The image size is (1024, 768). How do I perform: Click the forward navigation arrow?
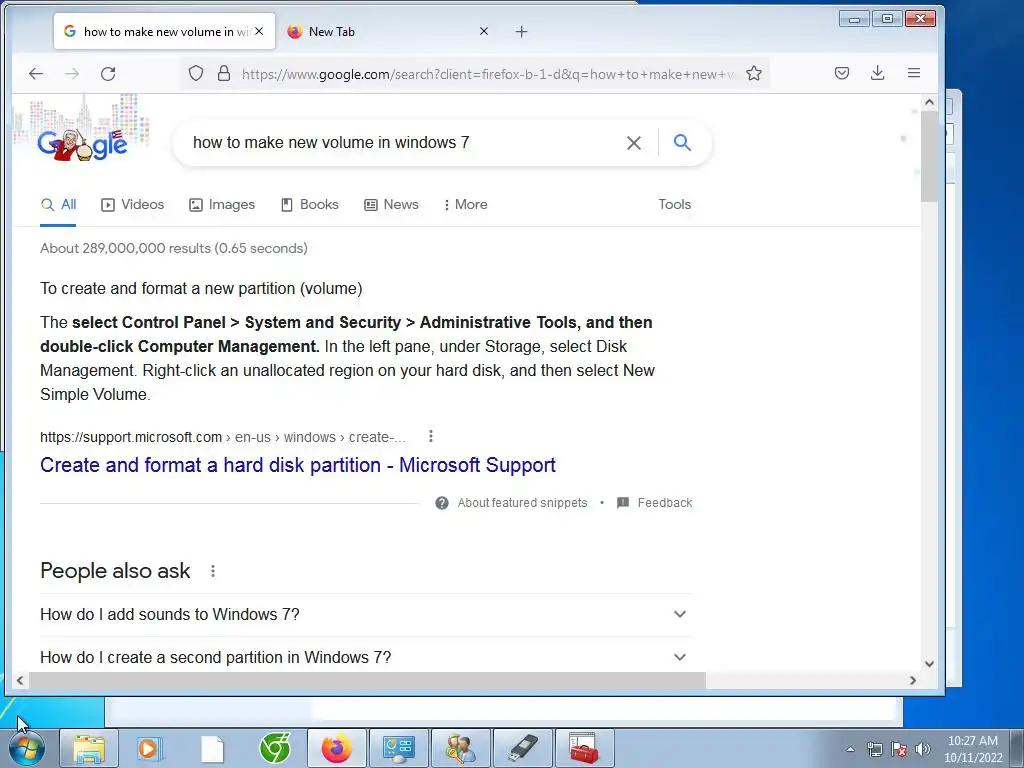click(x=72, y=74)
